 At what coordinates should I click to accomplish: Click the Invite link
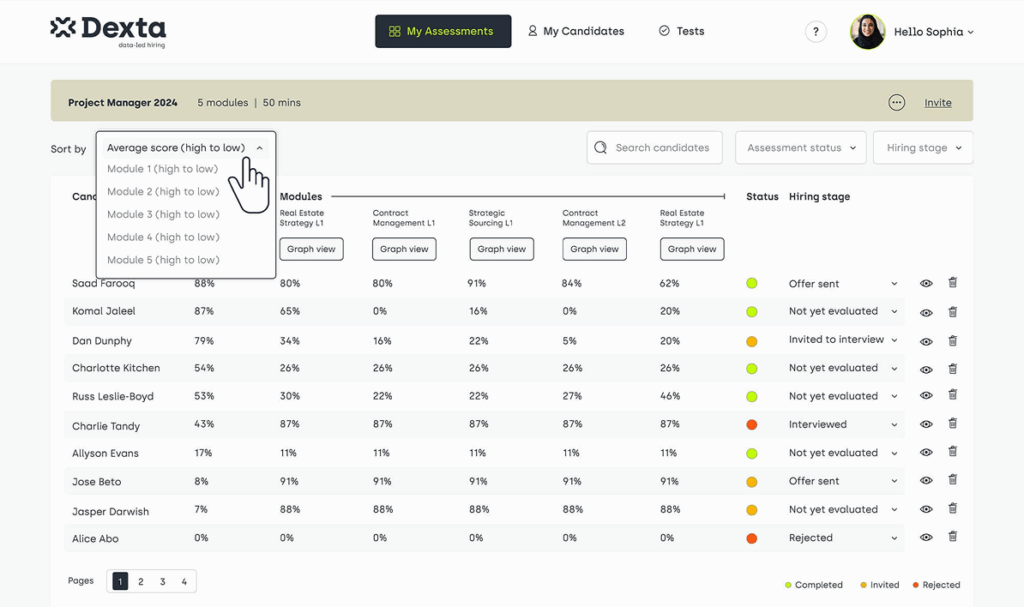[937, 103]
